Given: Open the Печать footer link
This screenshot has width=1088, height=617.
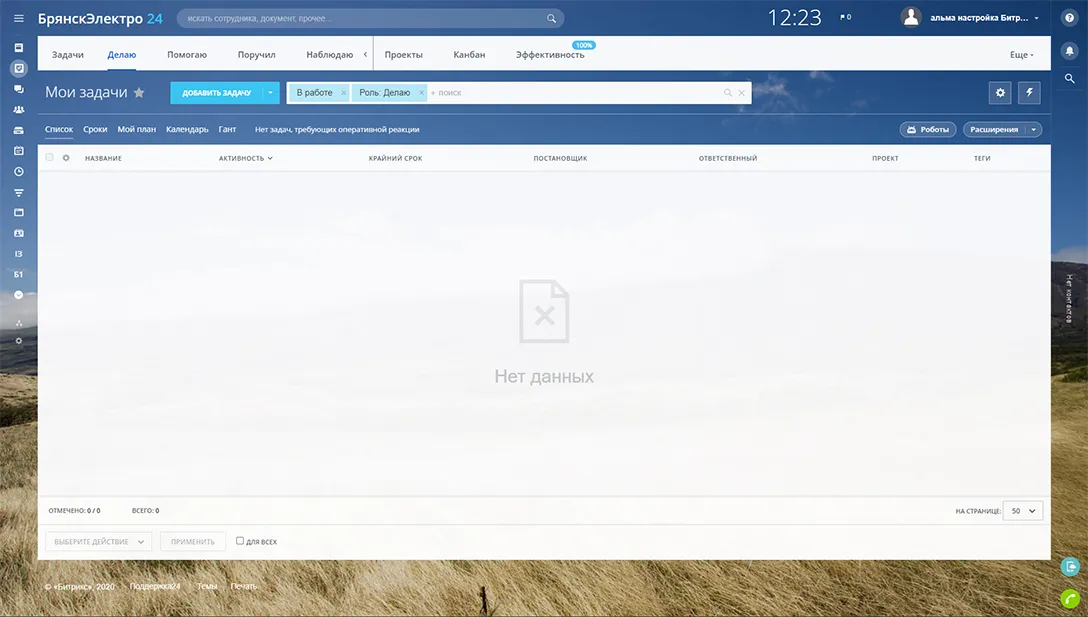Looking at the screenshot, I should pos(244,586).
